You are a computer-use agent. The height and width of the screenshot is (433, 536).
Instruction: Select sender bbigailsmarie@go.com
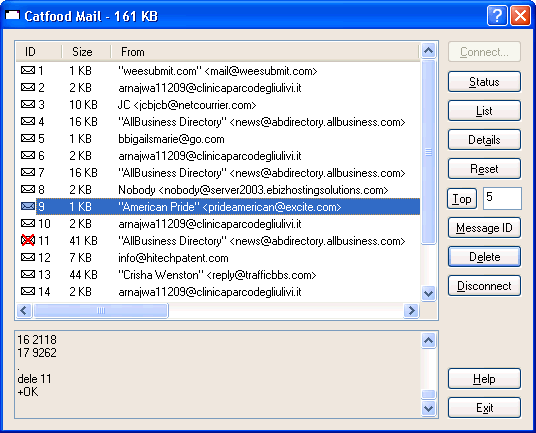pos(171,139)
